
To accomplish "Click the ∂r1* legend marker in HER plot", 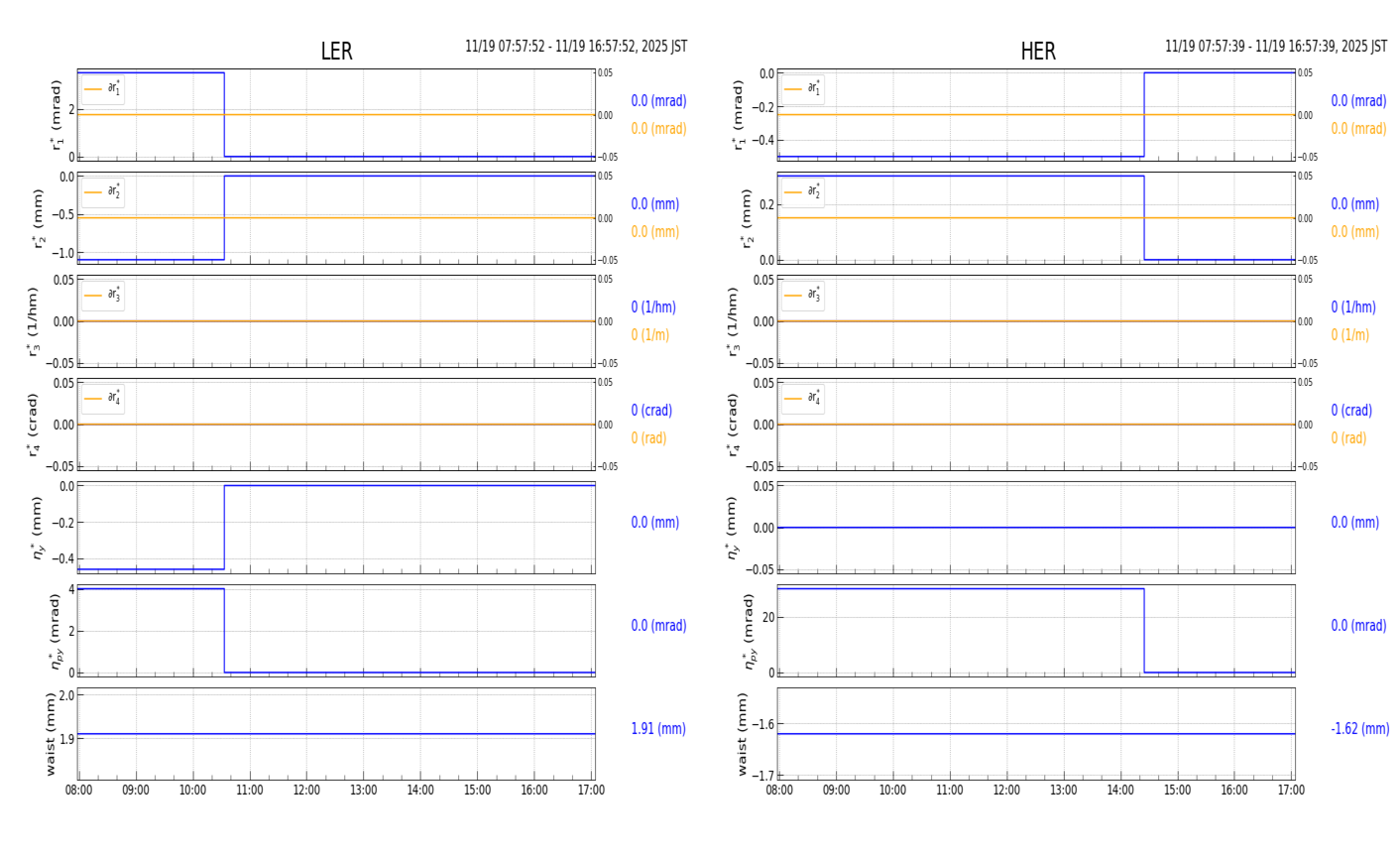I will [x=793, y=89].
